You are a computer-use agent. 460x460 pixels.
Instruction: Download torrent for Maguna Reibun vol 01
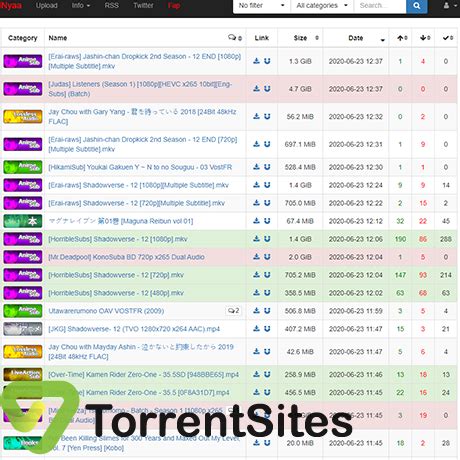[x=256, y=221]
